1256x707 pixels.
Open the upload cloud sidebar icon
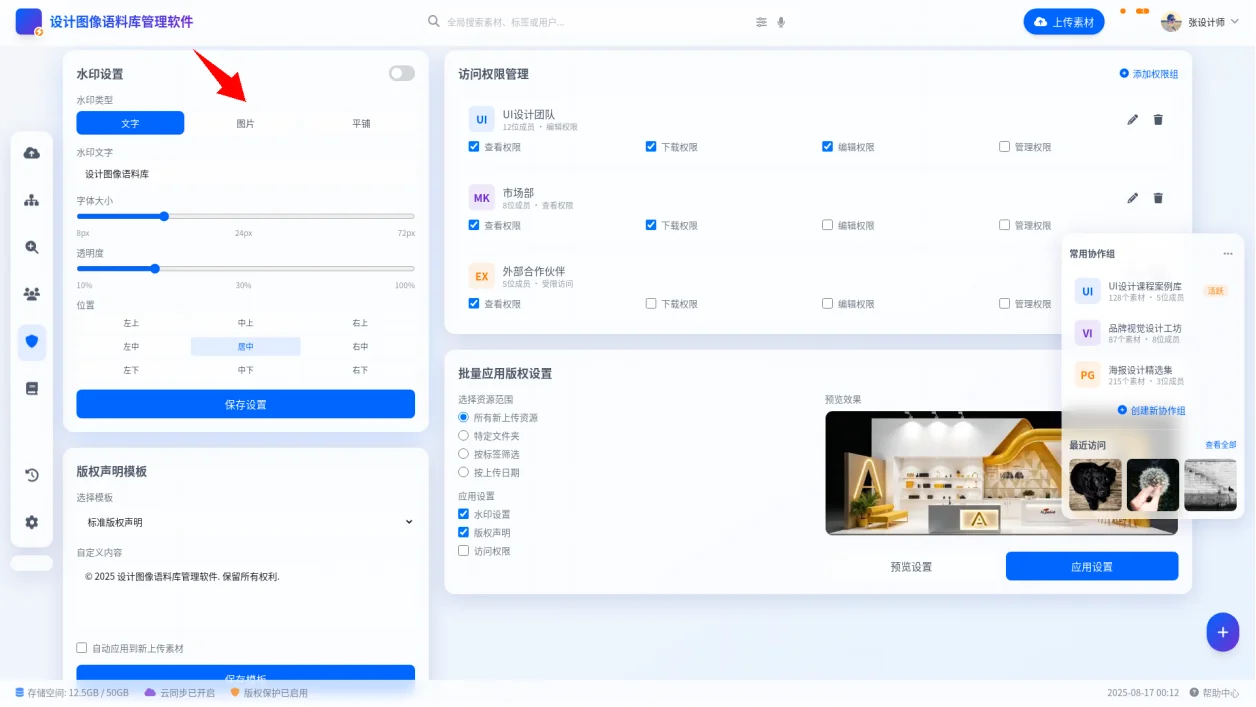click(32, 153)
